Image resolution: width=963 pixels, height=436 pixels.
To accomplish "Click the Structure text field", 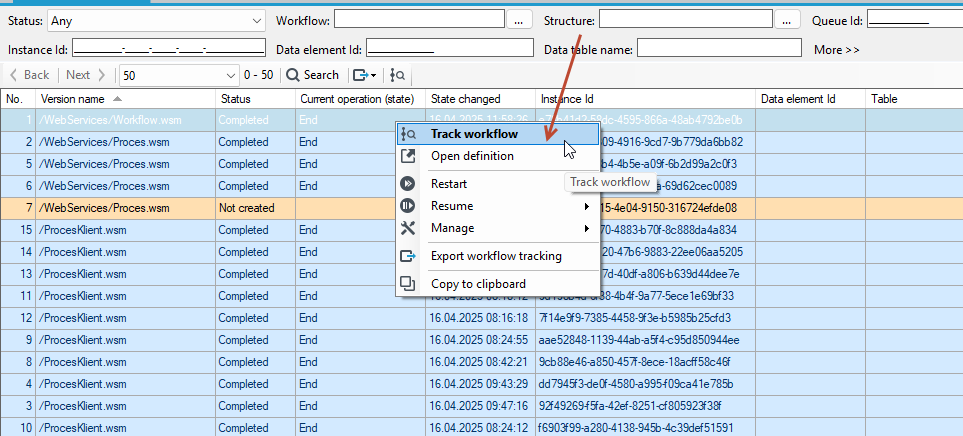I will pyautogui.click(x=686, y=20).
